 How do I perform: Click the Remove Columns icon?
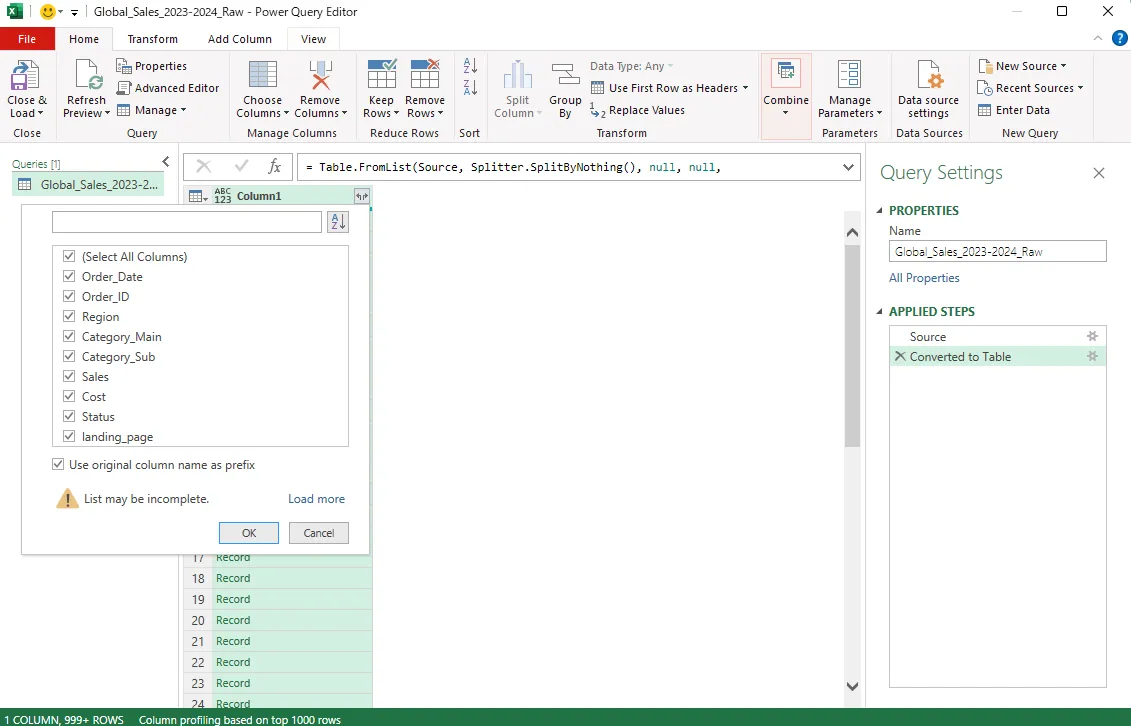[320, 76]
